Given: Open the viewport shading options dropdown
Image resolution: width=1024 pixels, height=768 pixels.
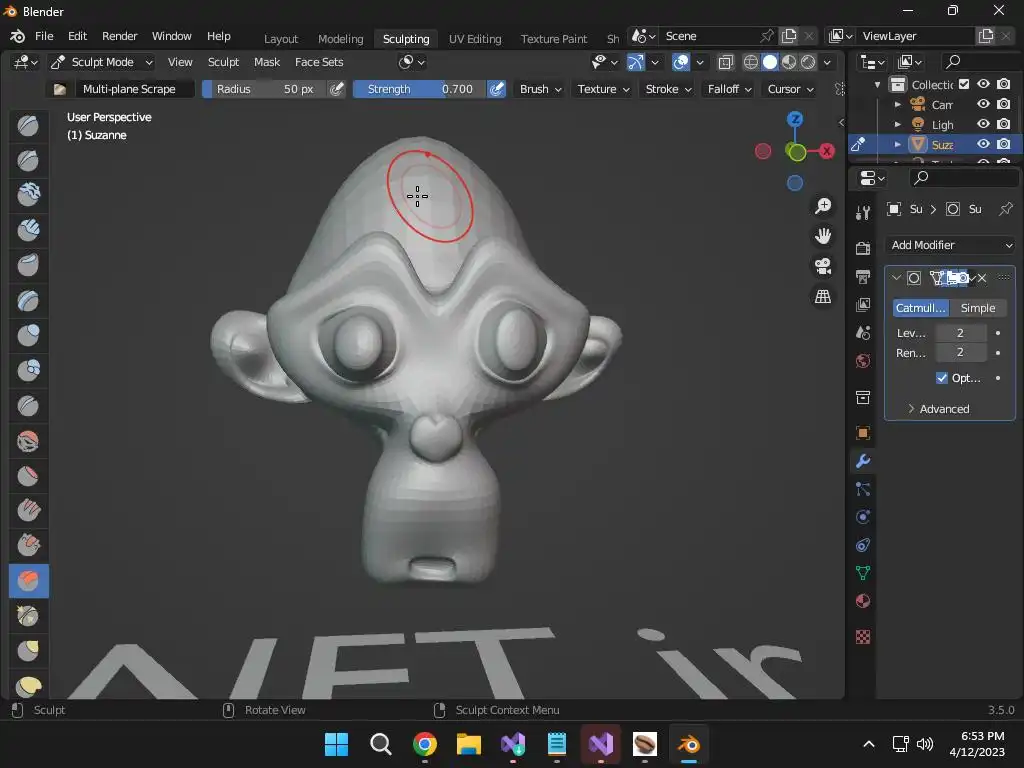Looking at the screenshot, I should click(x=827, y=62).
